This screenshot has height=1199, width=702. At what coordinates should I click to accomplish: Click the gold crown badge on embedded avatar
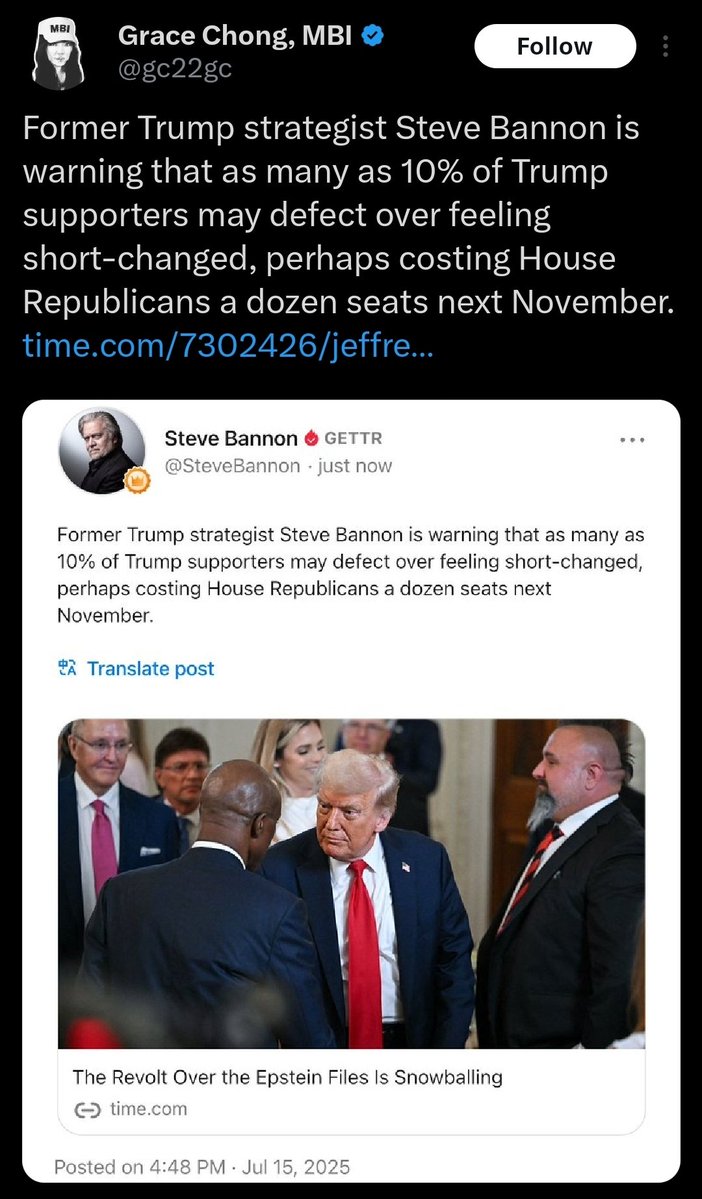tap(138, 480)
